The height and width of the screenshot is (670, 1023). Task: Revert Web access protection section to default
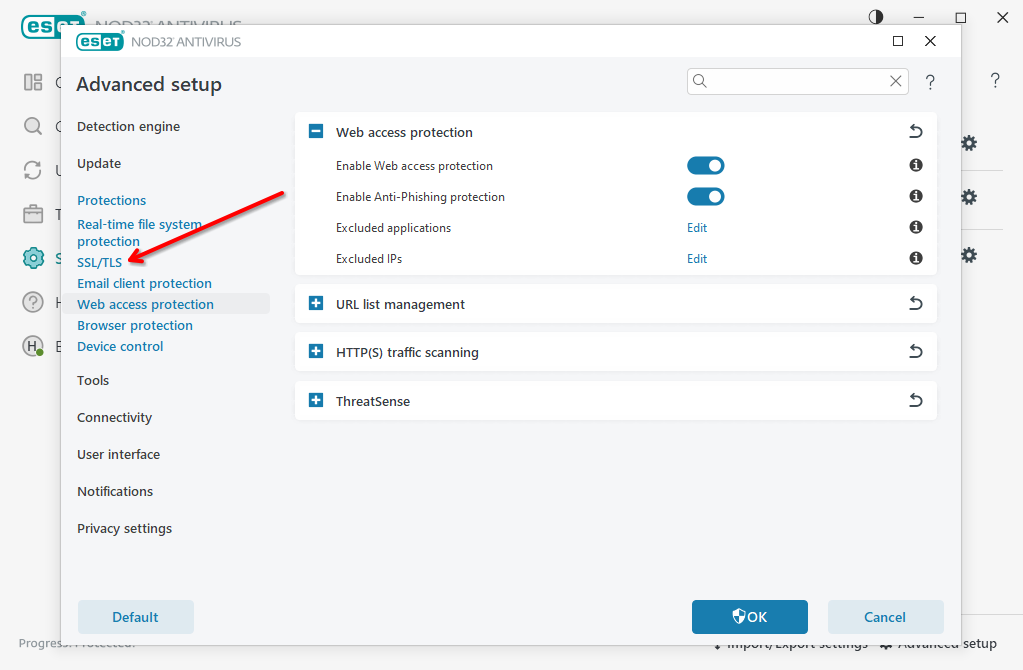click(915, 132)
